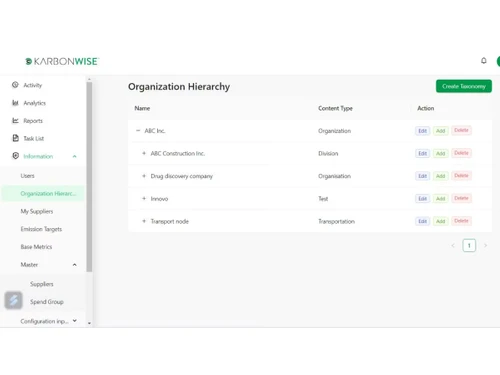Expand the Configuration inputs chevron
This screenshot has height=375, width=500.
75,321
